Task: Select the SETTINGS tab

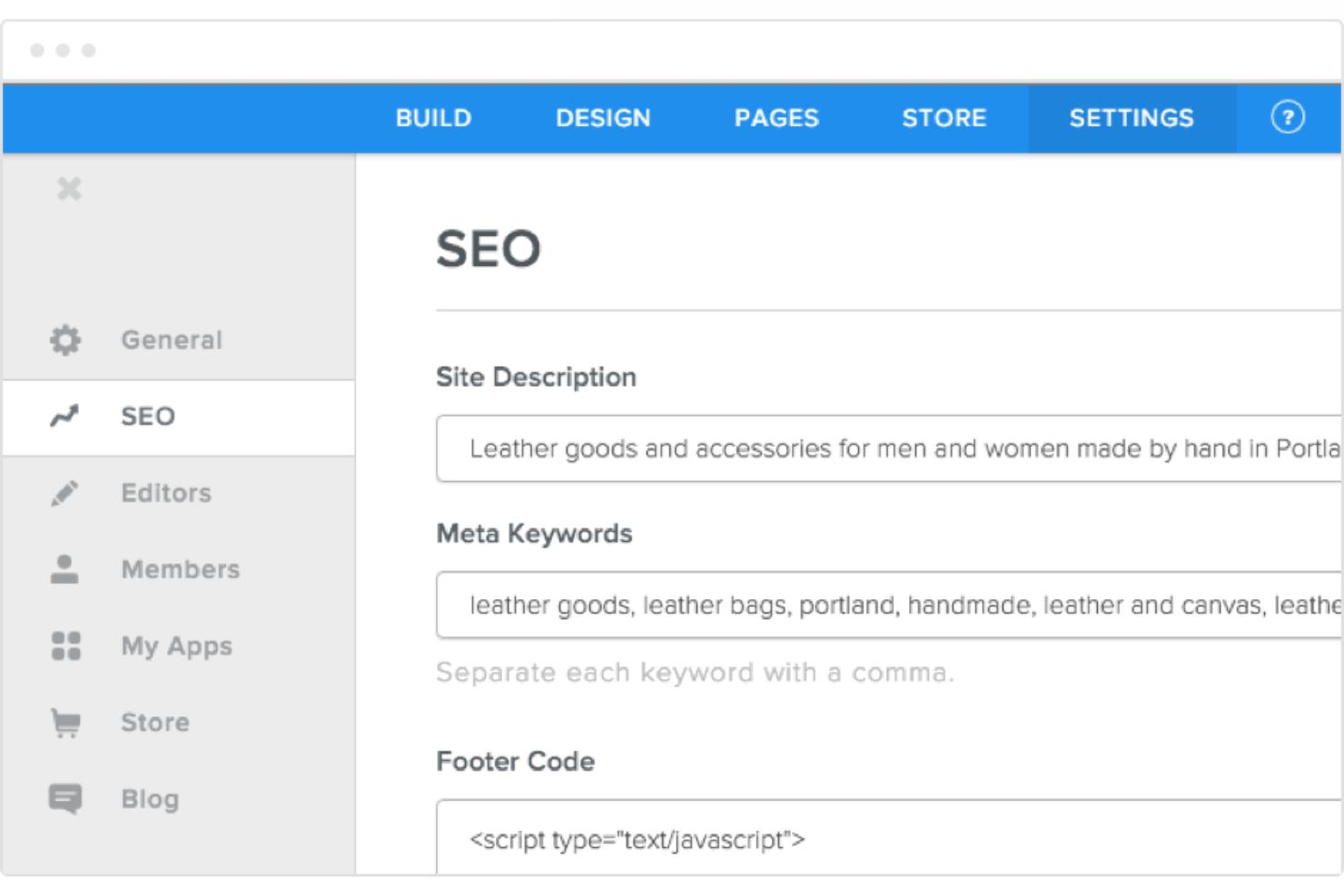Action: 1132,118
